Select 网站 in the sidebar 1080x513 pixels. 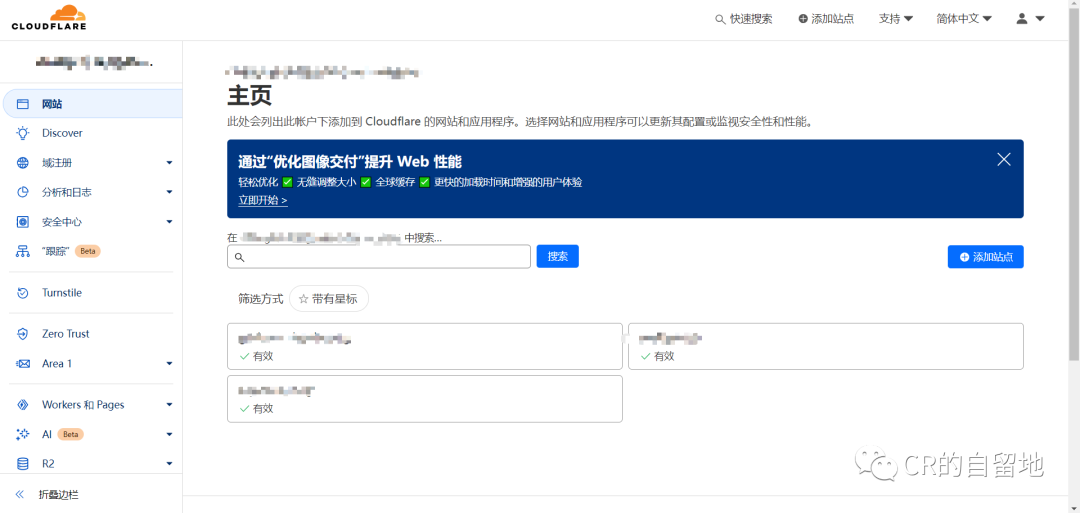pyautogui.click(x=52, y=104)
